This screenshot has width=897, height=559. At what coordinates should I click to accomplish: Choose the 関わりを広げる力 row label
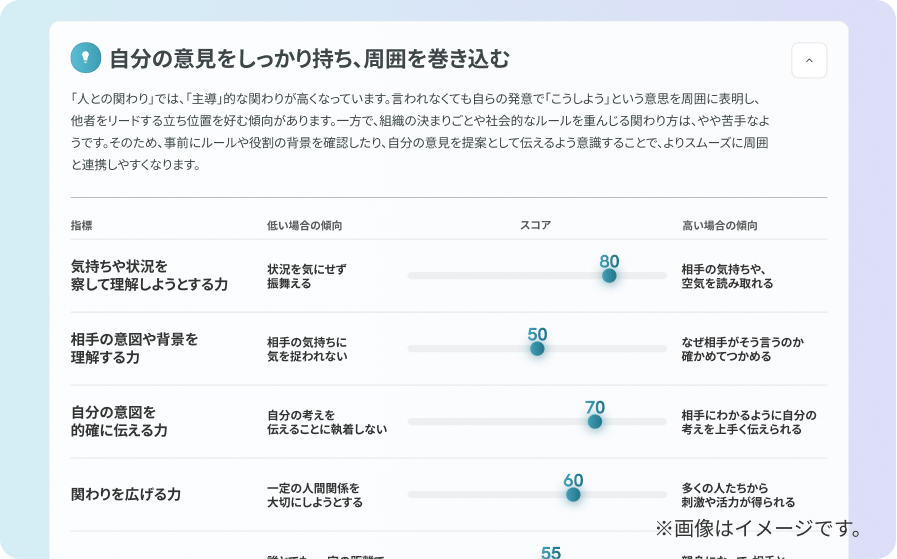pos(126,494)
